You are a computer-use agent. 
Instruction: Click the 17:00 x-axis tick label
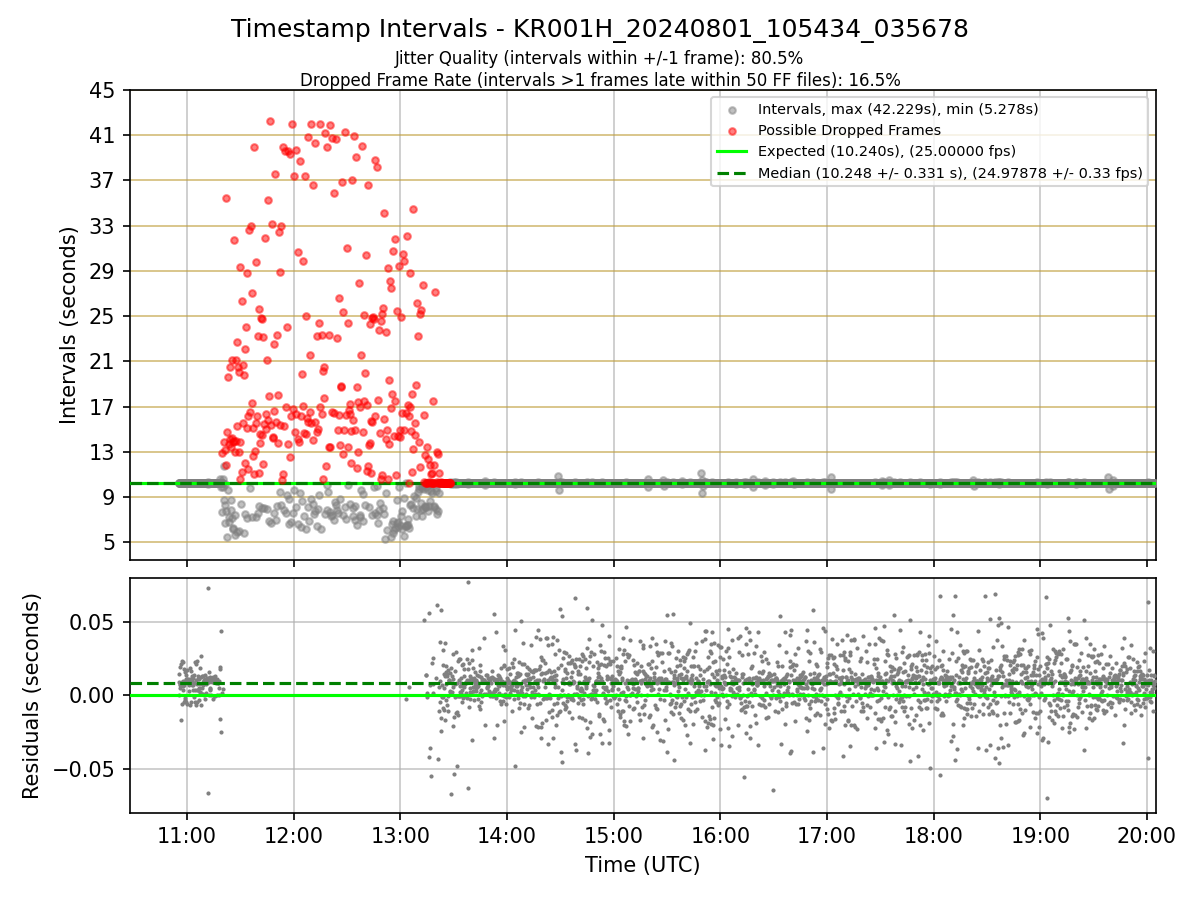pos(827,835)
